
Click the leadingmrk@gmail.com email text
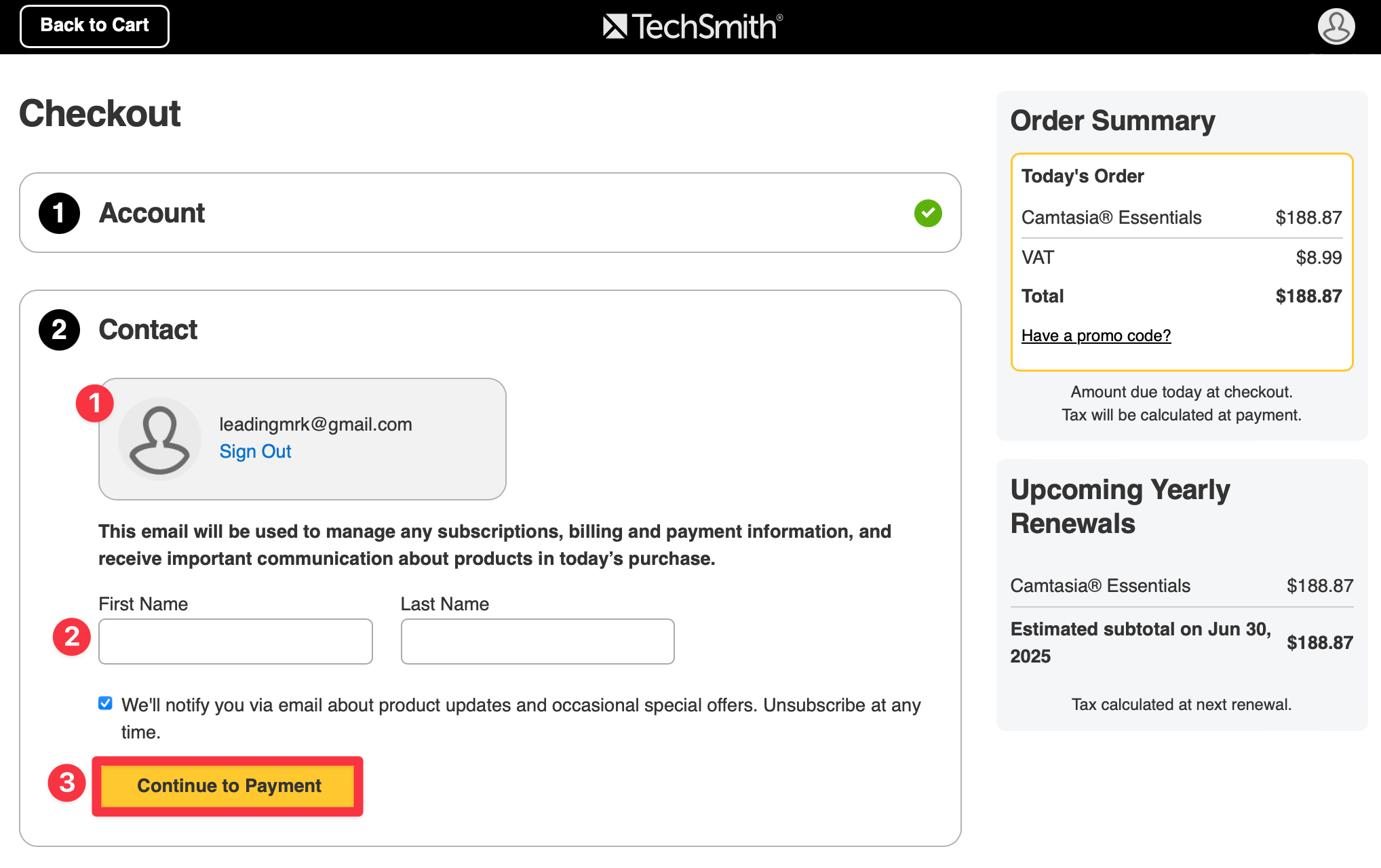(315, 425)
